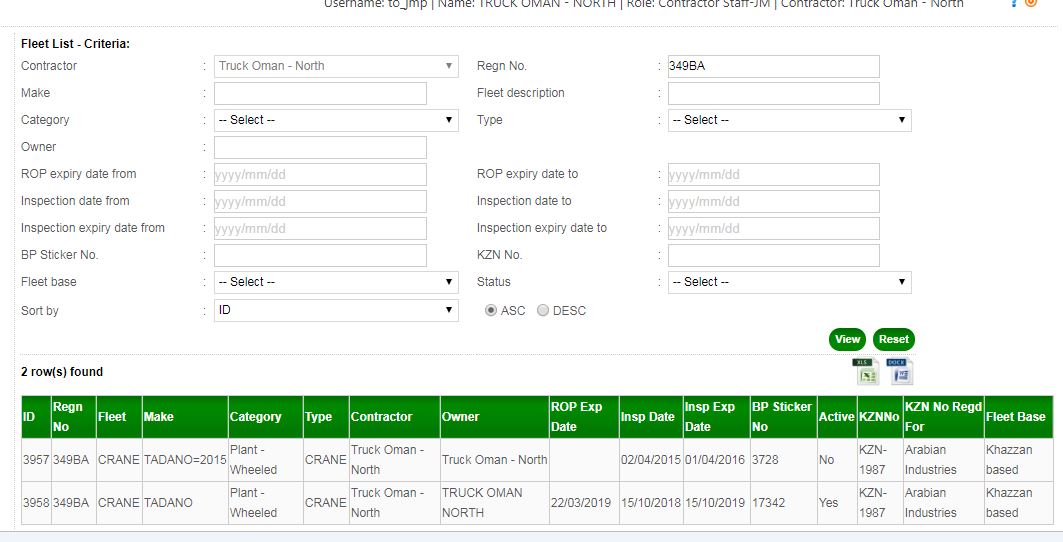1063x542 pixels.
Task: Export results to XLS spreadsheet
Action: tap(866, 372)
